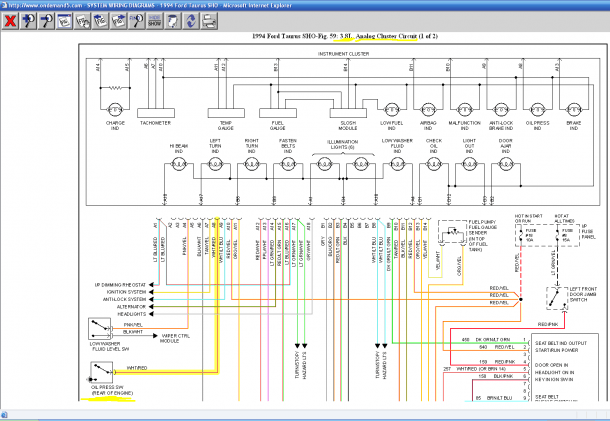Click the IGNITION SYSTEM label
This screenshot has width=610, height=421.
pos(126,292)
